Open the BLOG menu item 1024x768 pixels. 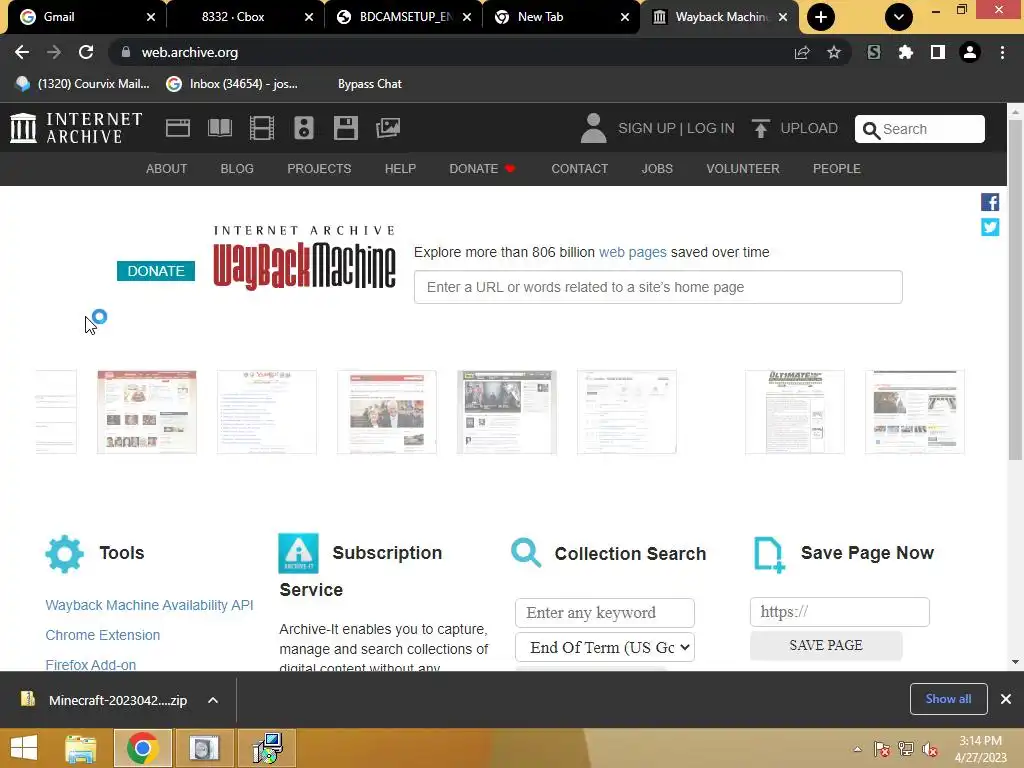[x=237, y=168]
